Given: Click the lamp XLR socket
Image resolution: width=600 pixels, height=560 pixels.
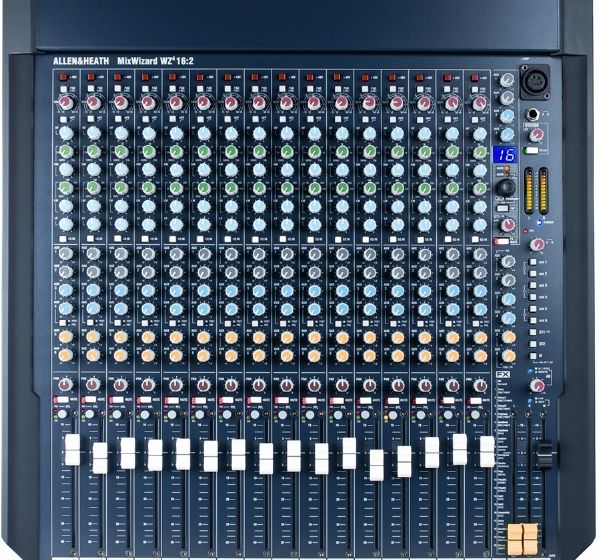Looking at the screenshot, I should 535,82.
